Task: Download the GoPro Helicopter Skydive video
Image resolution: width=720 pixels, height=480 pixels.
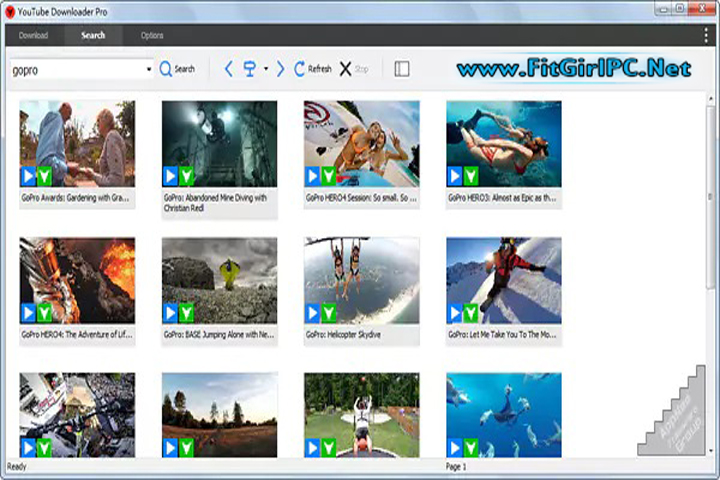Action: click(328, 313)
